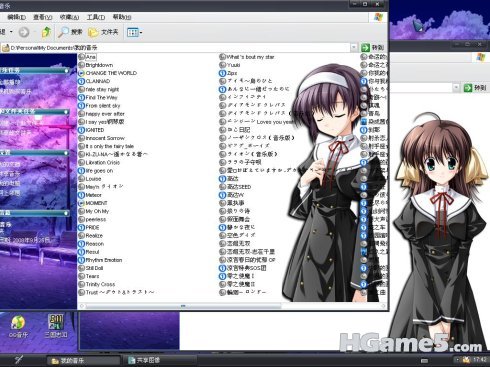Toggle the Folders (文件夹) pane button
Viewport: 490px width, 367px height.
pos(103,32)
